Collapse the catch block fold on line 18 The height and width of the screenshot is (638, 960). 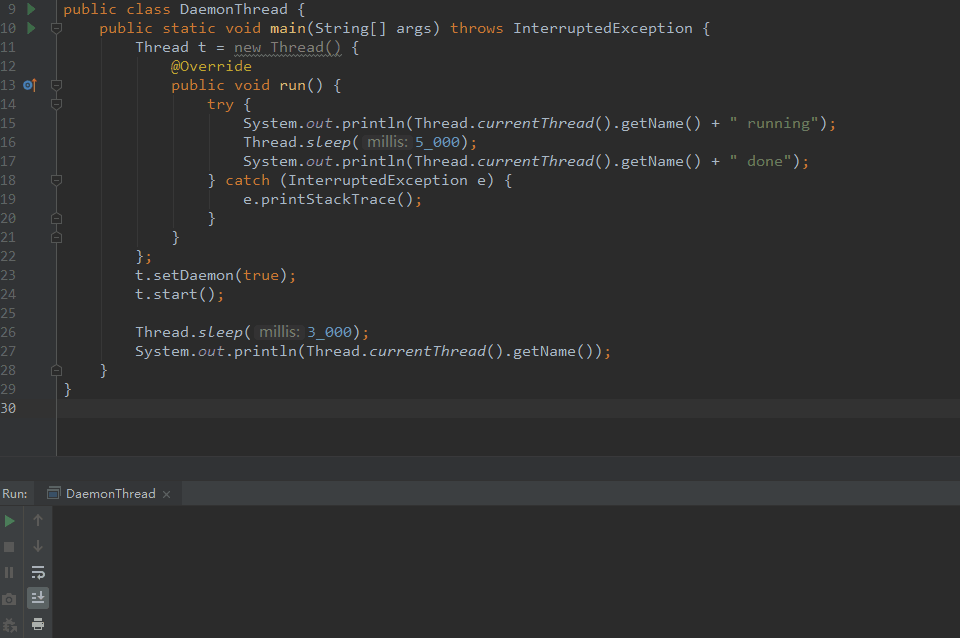56,180
